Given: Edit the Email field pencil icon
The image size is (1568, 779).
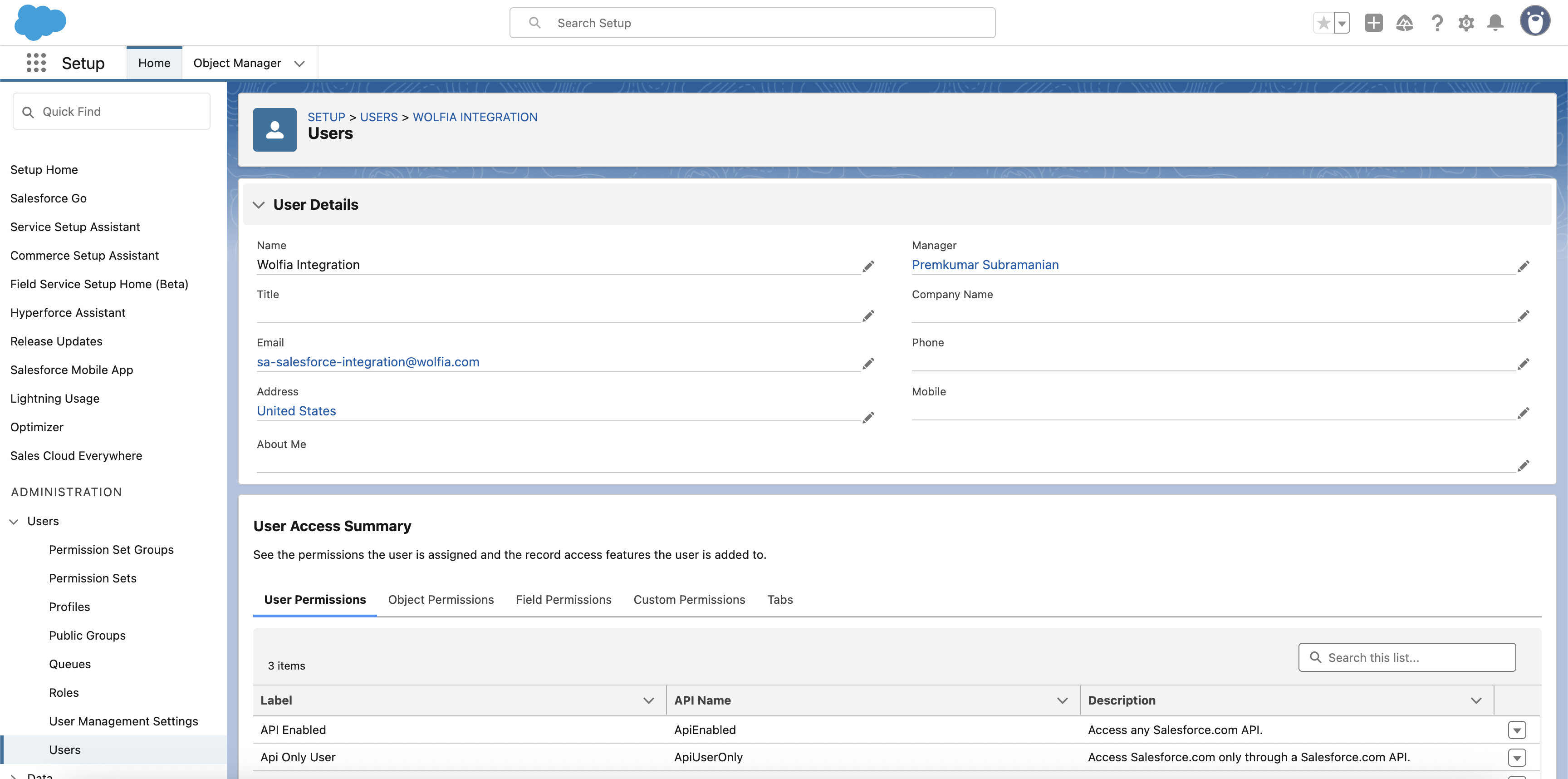Looking at the screenshot, I should click(x=868, y=363).
